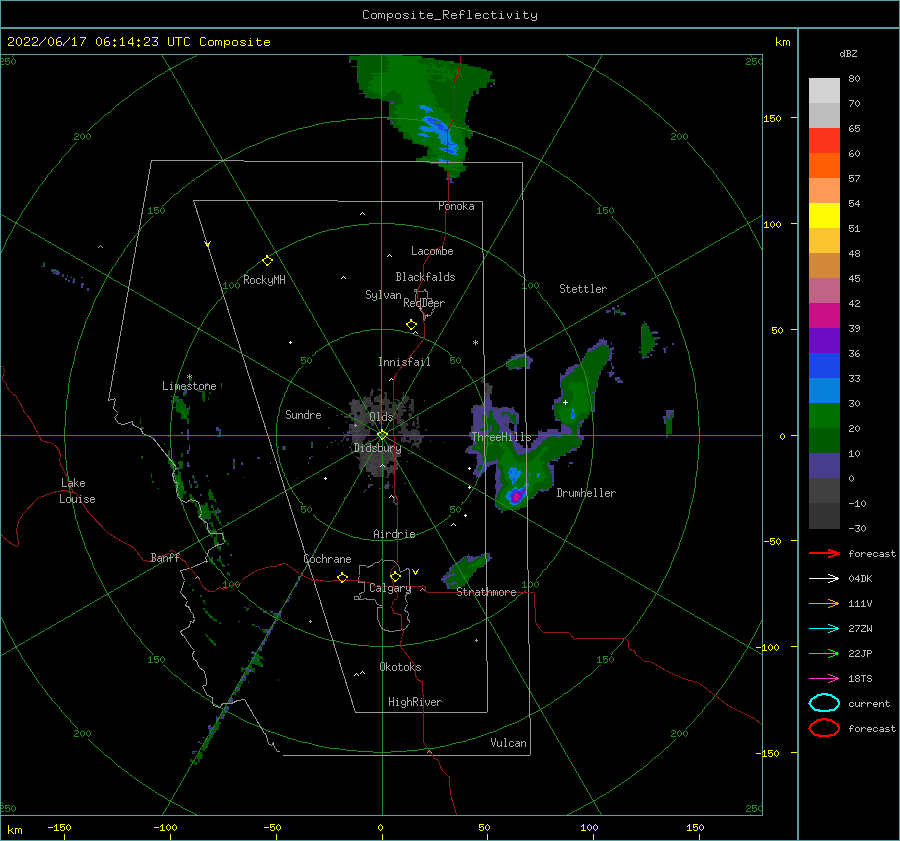Image resolution: width=900 pixels, height=841 pixels.
Task: Click the Calgary city label
Action: [390, 588]
